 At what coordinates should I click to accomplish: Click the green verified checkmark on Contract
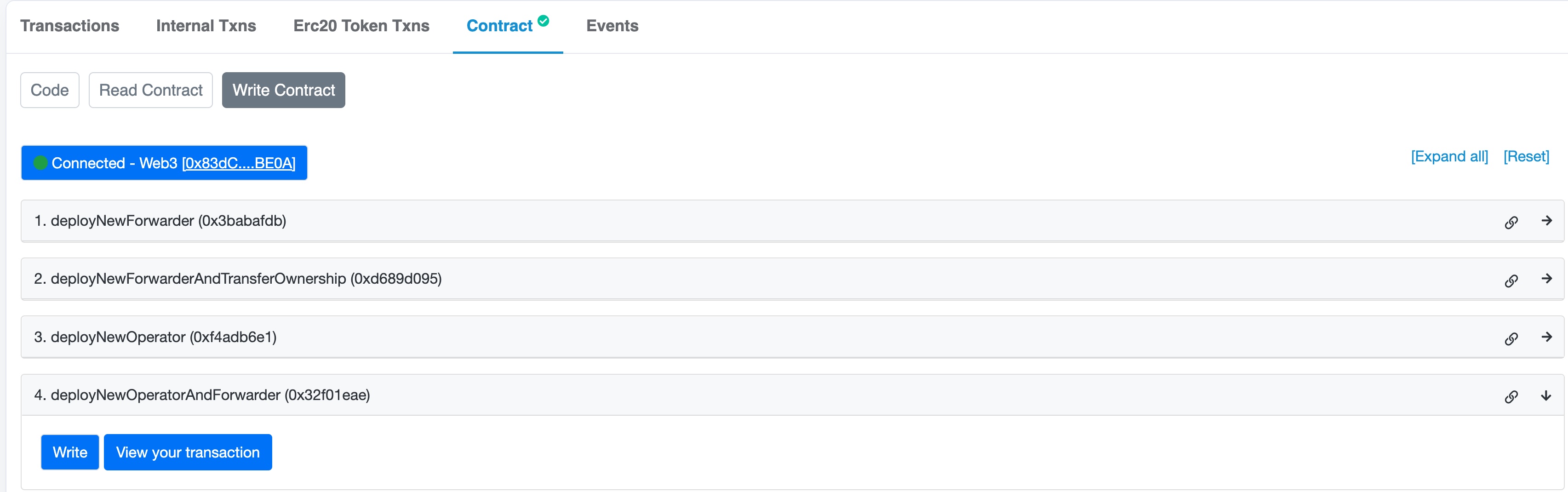click(544, 21)
